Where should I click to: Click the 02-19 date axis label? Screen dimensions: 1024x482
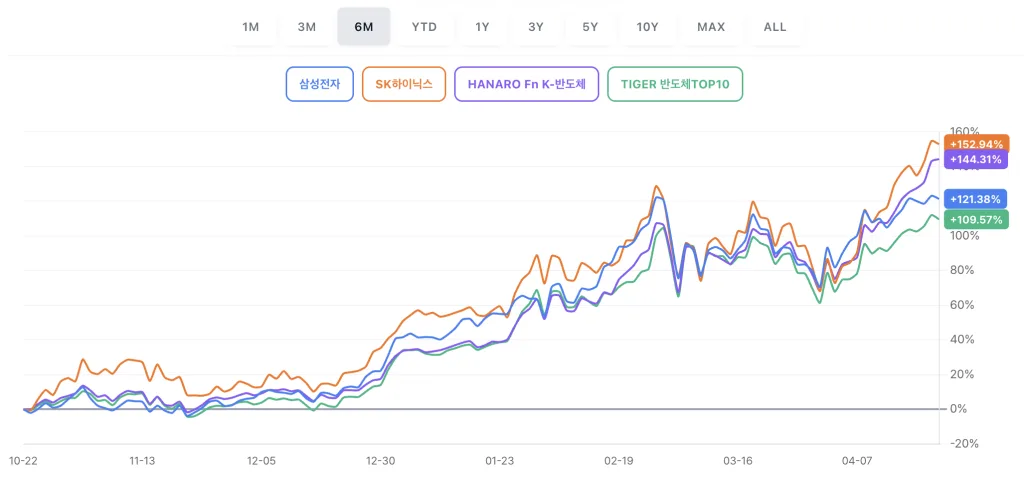[x=619, y=461]
